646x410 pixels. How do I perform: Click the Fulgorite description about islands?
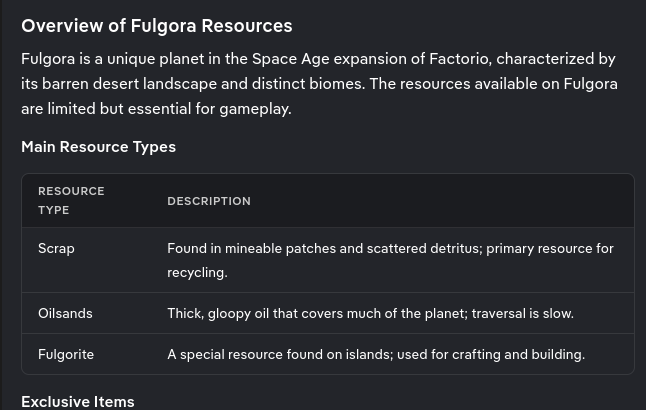pyautogui.click(x=375, y=354)
